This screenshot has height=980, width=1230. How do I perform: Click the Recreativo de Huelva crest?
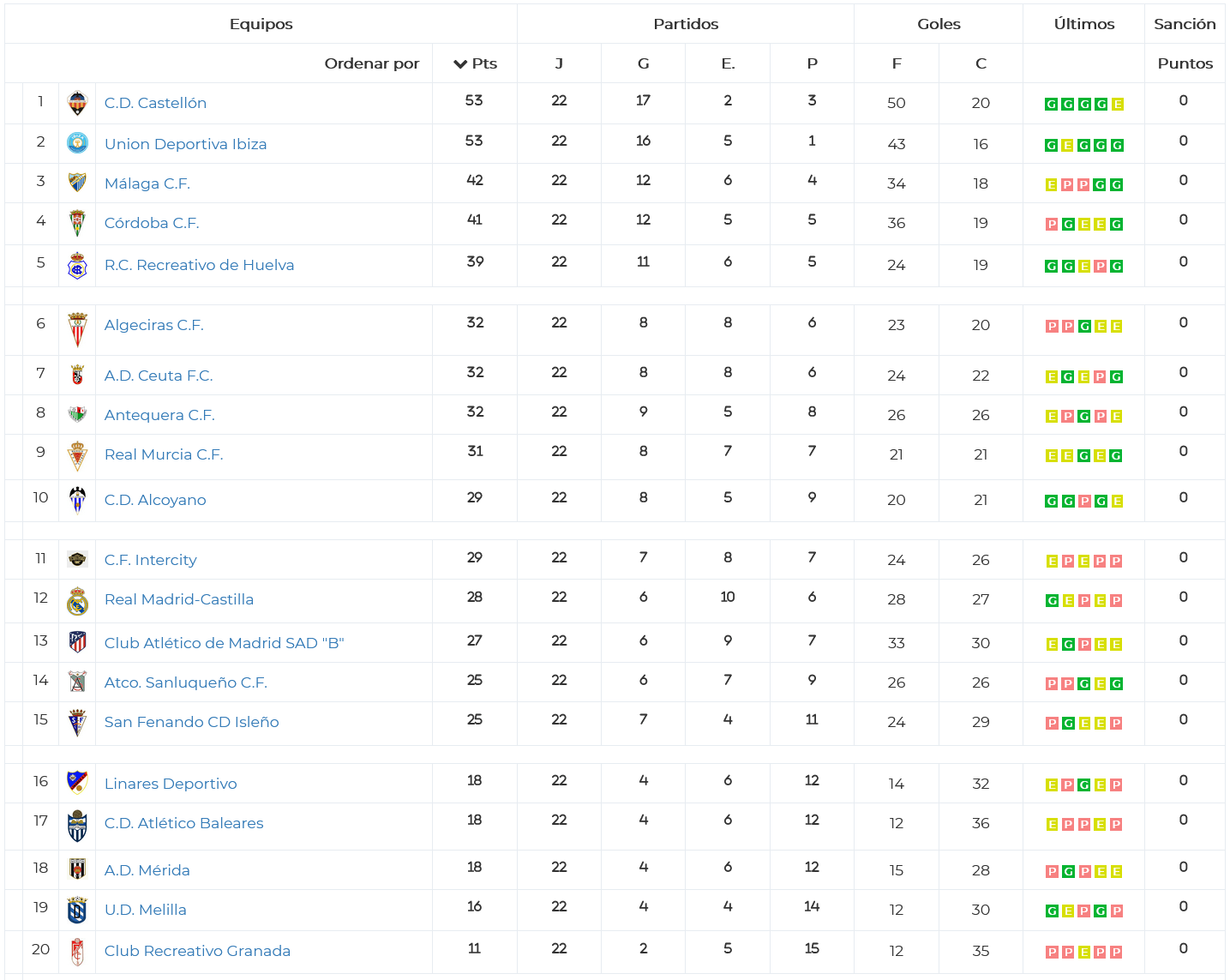point(77,265)
